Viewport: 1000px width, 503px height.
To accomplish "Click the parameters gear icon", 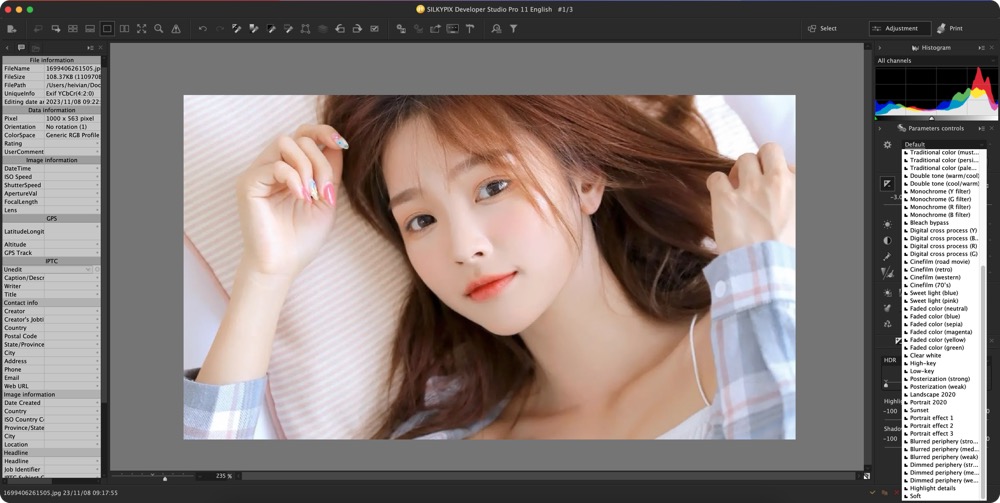I will 887,145.
